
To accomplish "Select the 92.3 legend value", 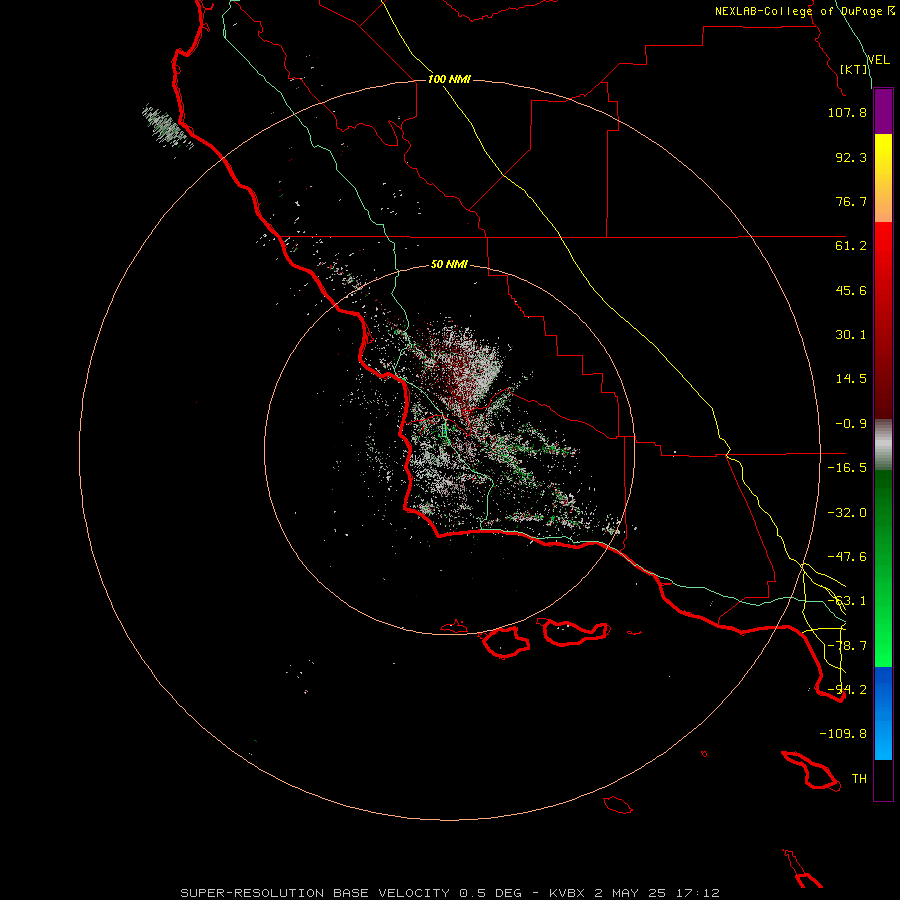I will [x=851, y=157].
